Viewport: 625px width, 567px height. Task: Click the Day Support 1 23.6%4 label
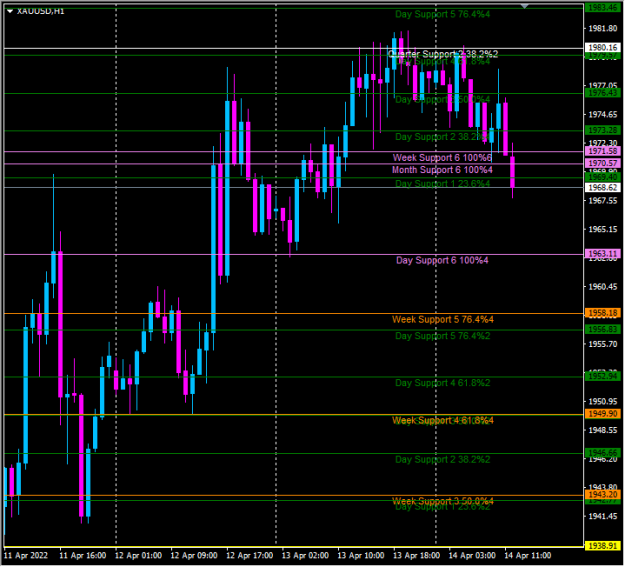[442, 183]
